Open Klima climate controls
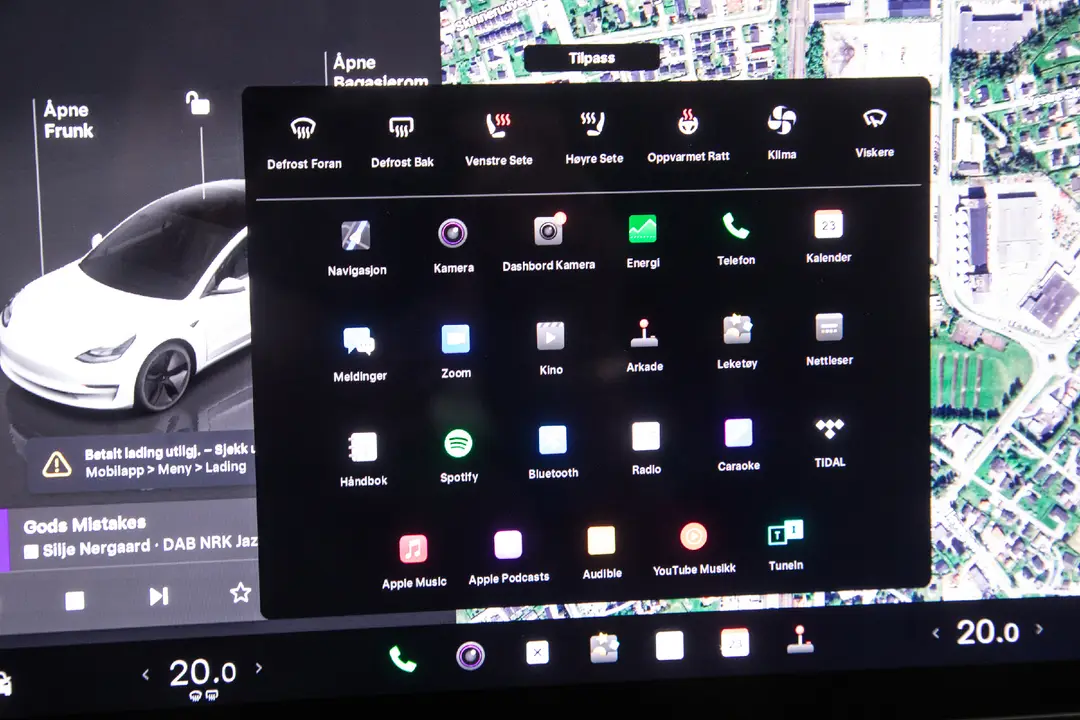The height and width of the screenshot is (720, 1080). (x=782, y=133)
